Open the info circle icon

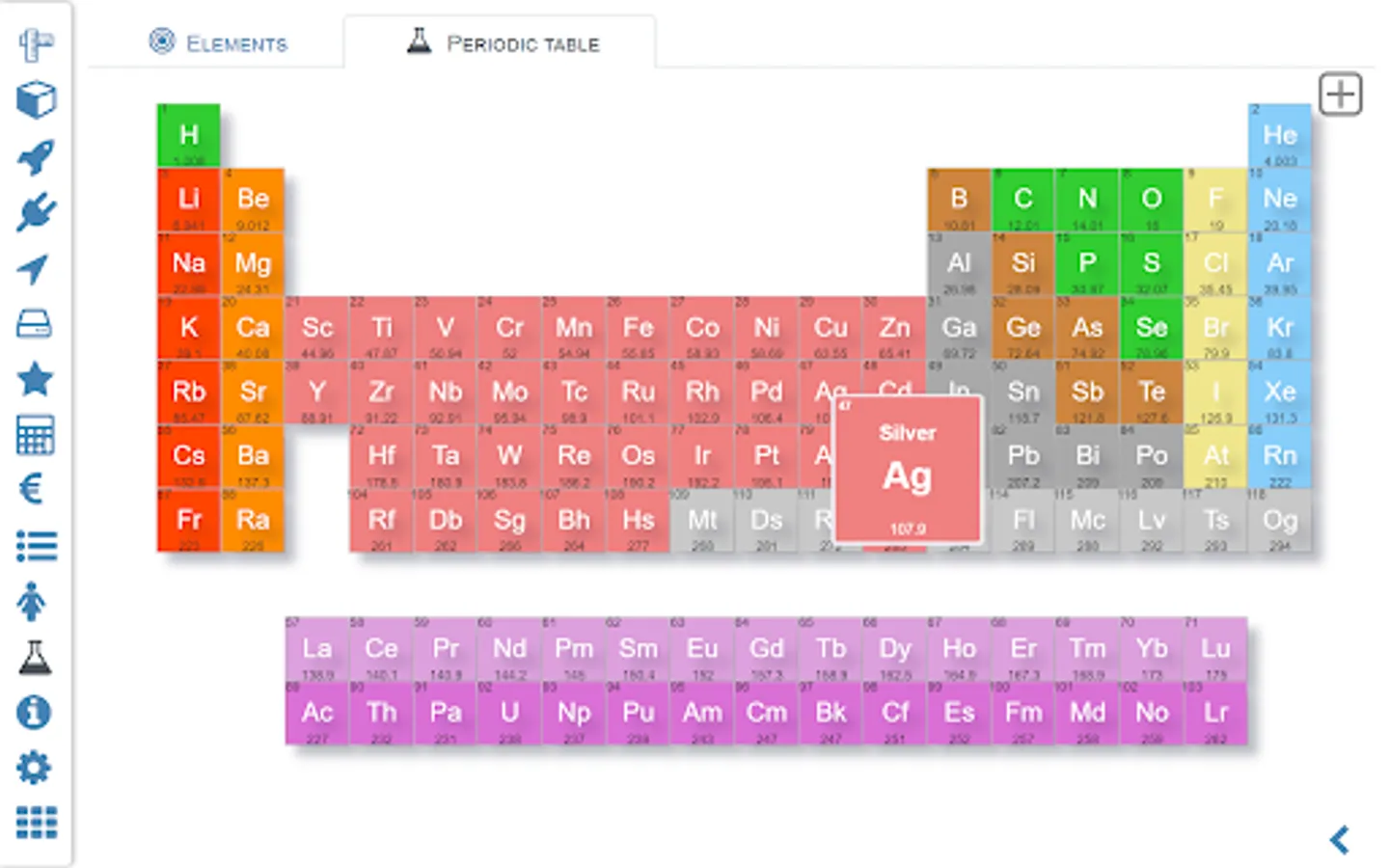coord(34,713)
